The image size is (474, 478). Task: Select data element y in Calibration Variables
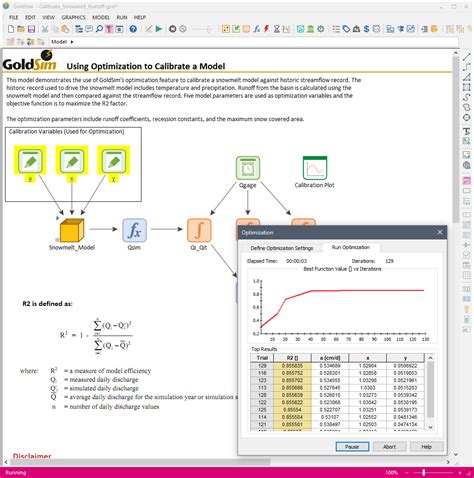[x=114, y=161]
